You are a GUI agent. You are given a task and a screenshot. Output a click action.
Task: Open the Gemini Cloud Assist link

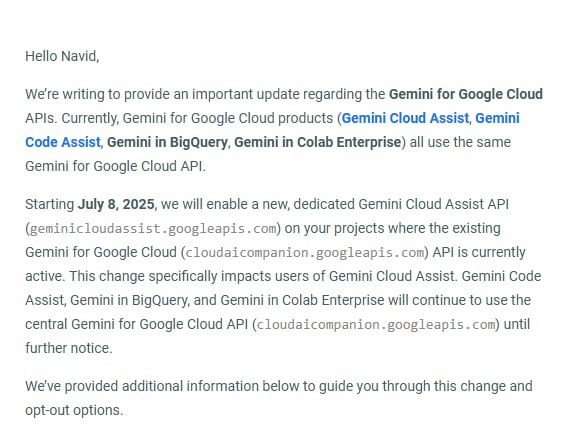click(405, 118)
